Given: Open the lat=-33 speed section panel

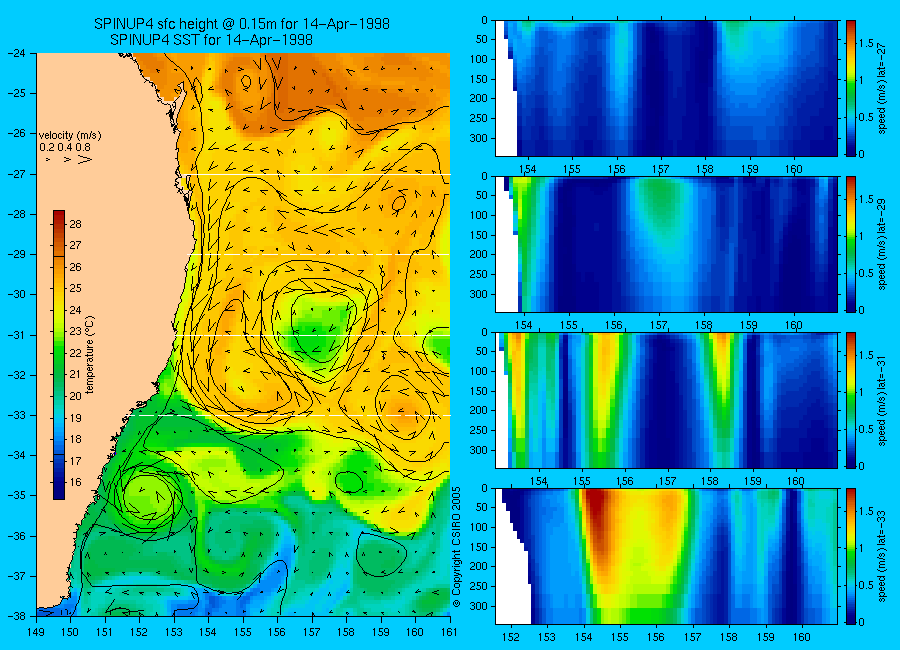Looking at the screenshot, I should pos(666,556).
